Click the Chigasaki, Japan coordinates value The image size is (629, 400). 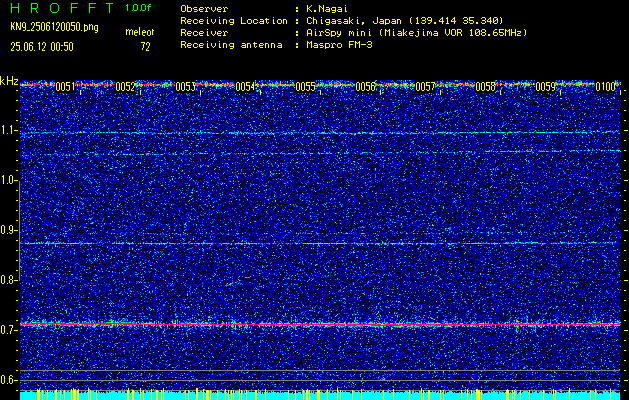click(405, 21)
